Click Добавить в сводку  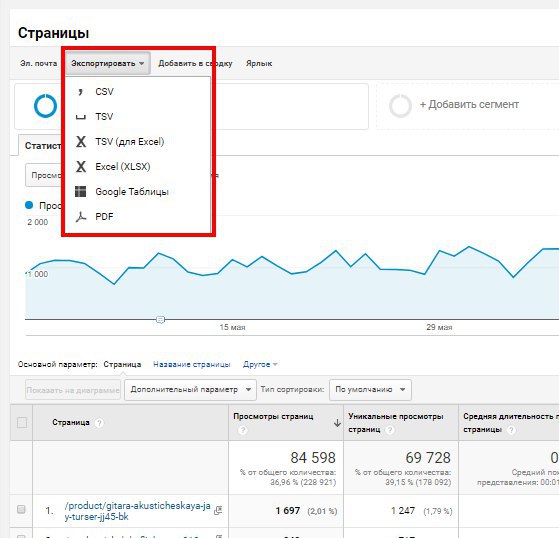point(195,63)
